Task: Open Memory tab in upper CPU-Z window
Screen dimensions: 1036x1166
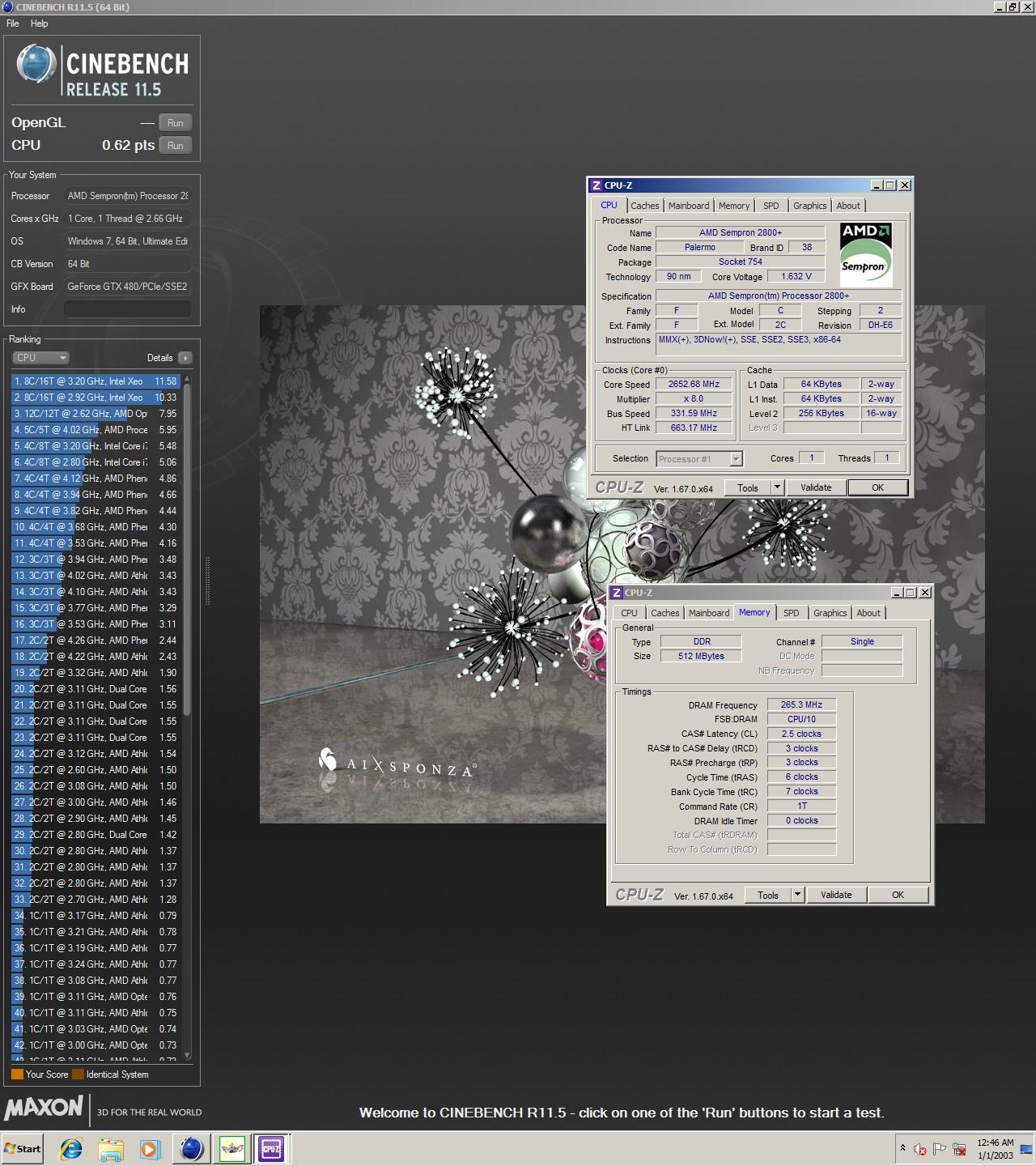Action: pyautogui.click(x=734, y=206)
